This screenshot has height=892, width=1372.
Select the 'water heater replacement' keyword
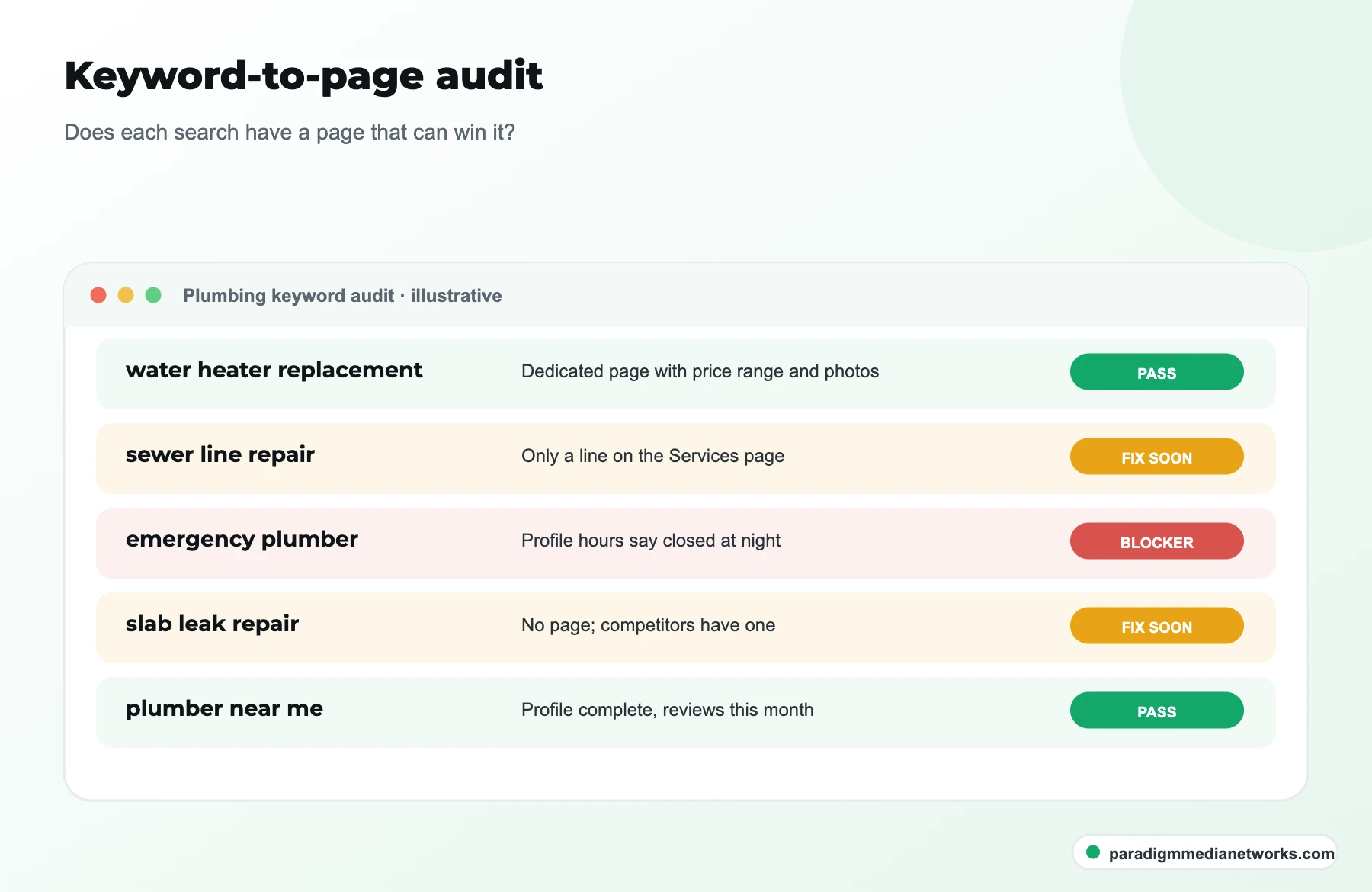[x=274, y=371]
